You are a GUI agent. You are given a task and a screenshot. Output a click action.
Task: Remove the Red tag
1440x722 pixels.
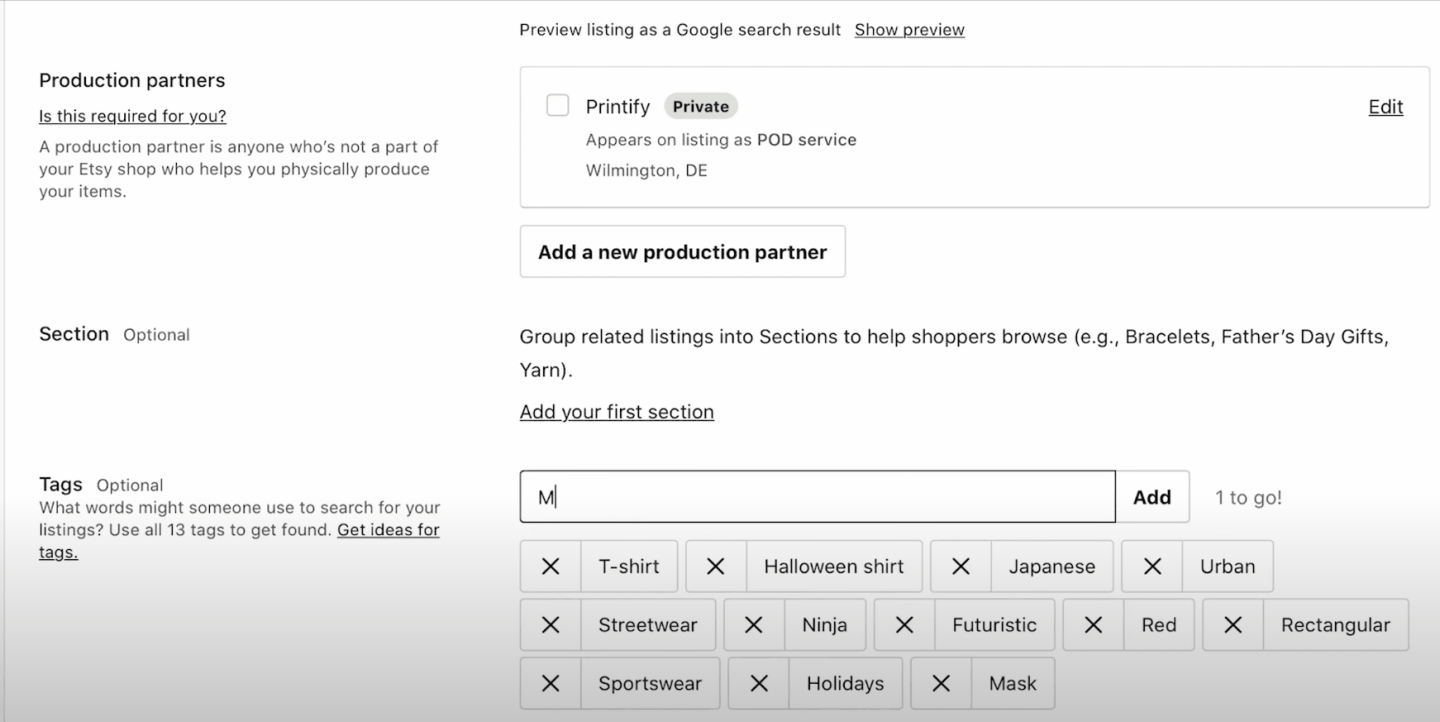pos(1093,625)
